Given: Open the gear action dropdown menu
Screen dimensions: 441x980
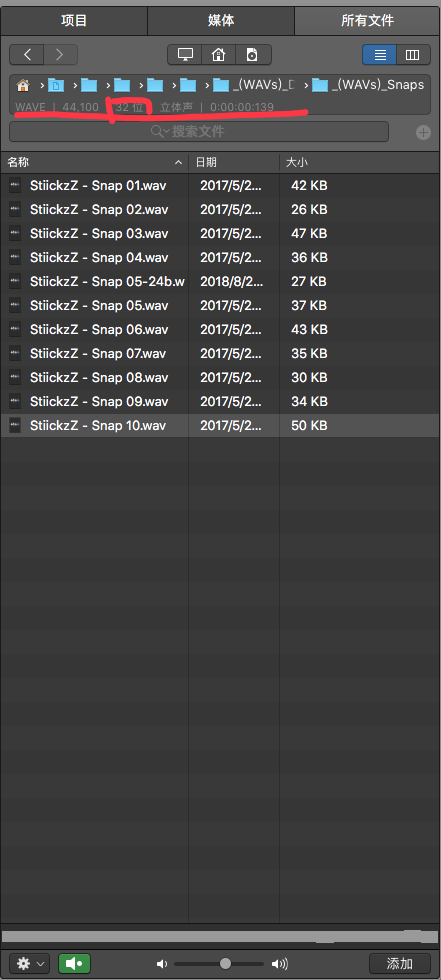Looking at the screenshot, I should point(30,963).
